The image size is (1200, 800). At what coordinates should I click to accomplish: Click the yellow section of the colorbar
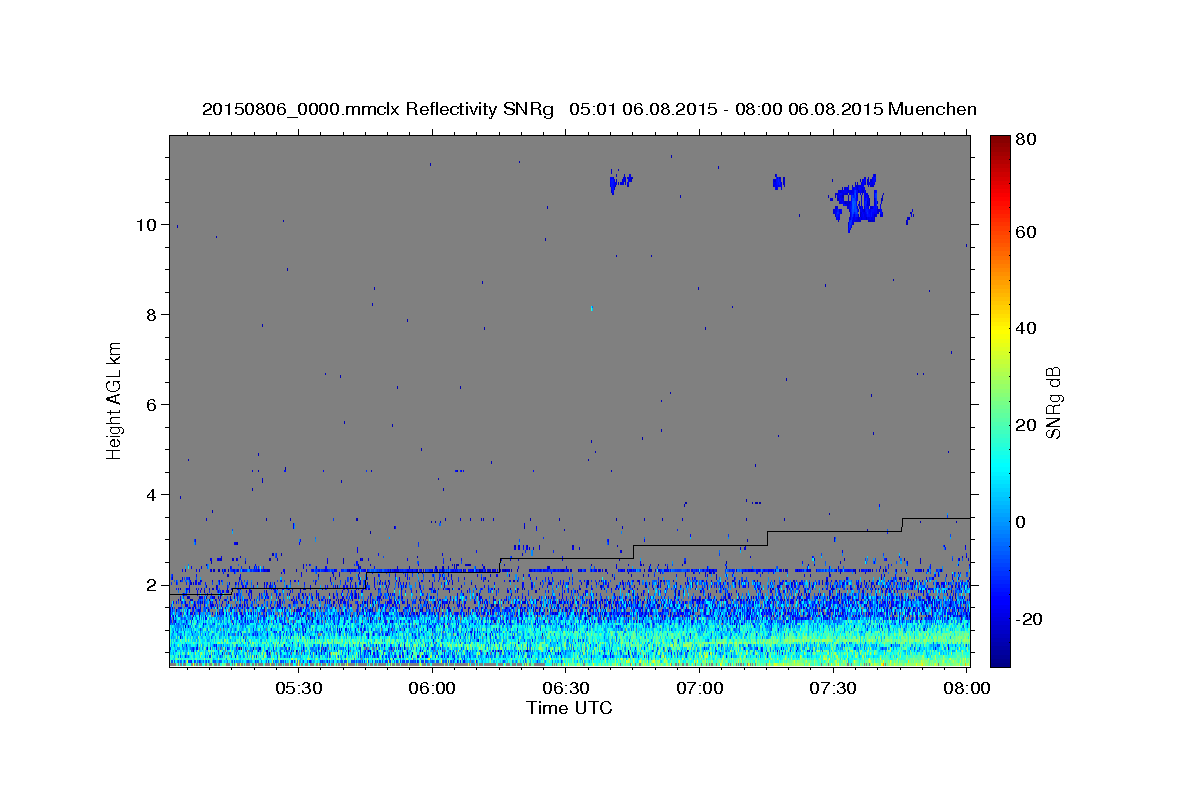pyautogui.click(x=1000, y=330)
